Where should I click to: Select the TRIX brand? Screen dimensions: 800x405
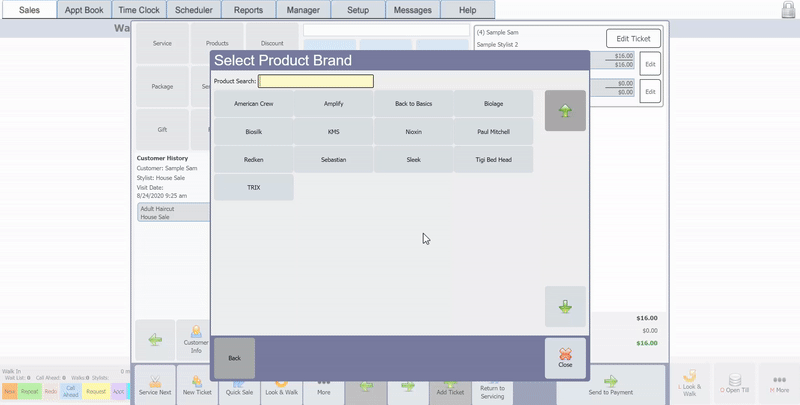click(x=254, y=187)
